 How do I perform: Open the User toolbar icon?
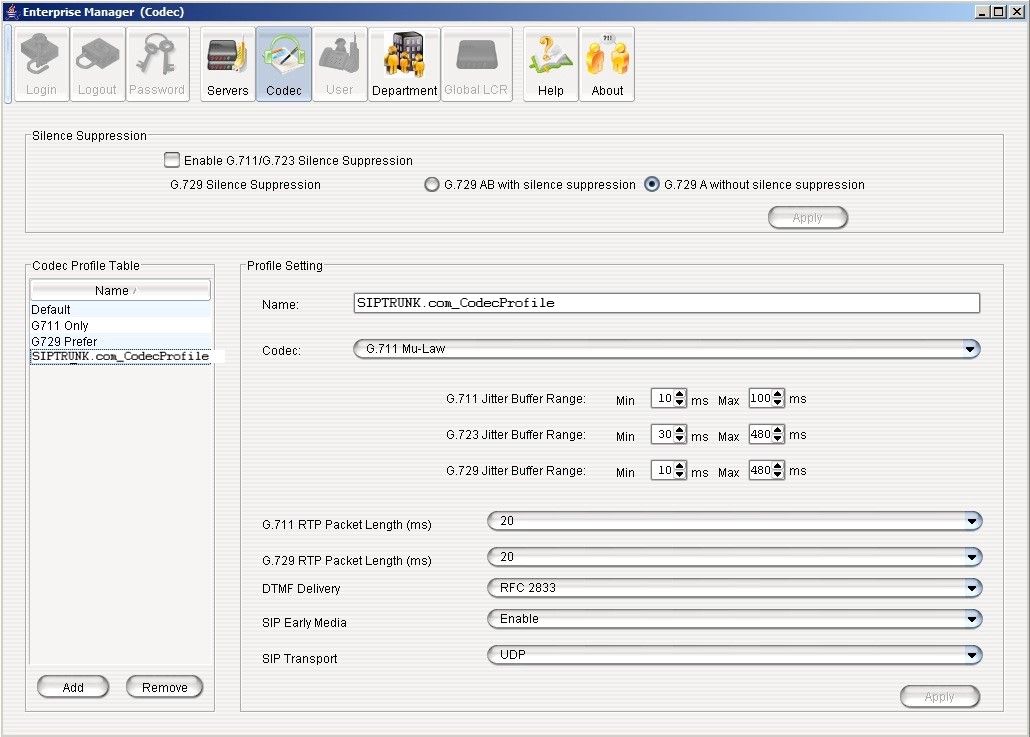340,64
